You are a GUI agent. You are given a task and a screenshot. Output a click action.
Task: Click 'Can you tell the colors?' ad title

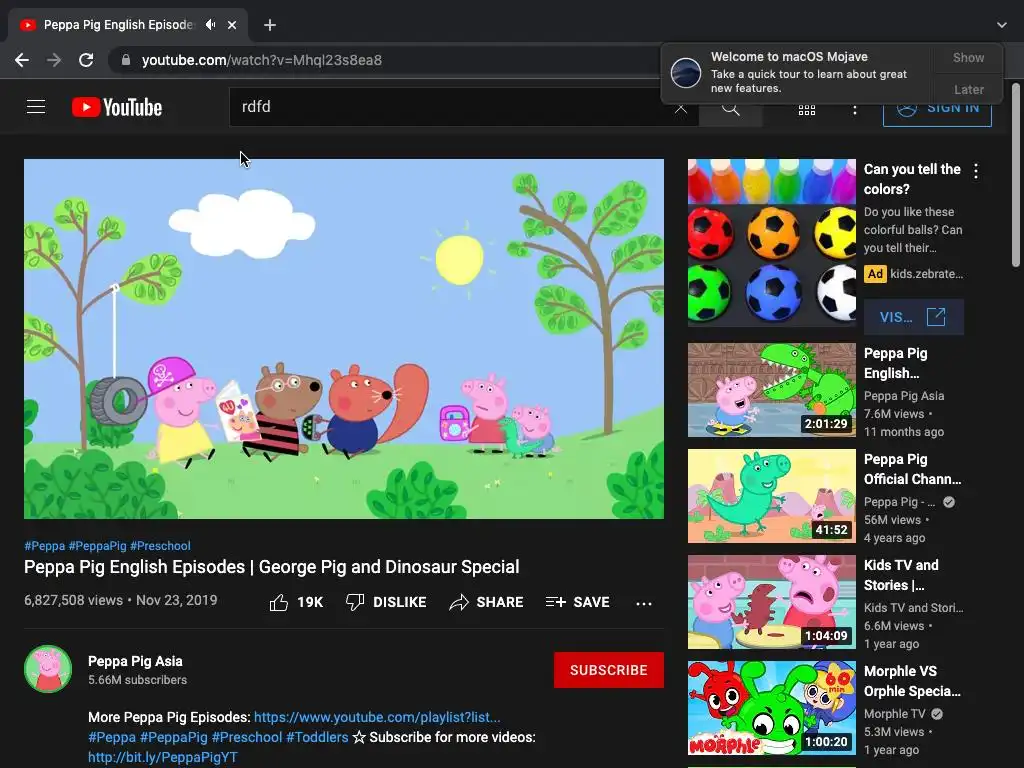pos(912,179)
